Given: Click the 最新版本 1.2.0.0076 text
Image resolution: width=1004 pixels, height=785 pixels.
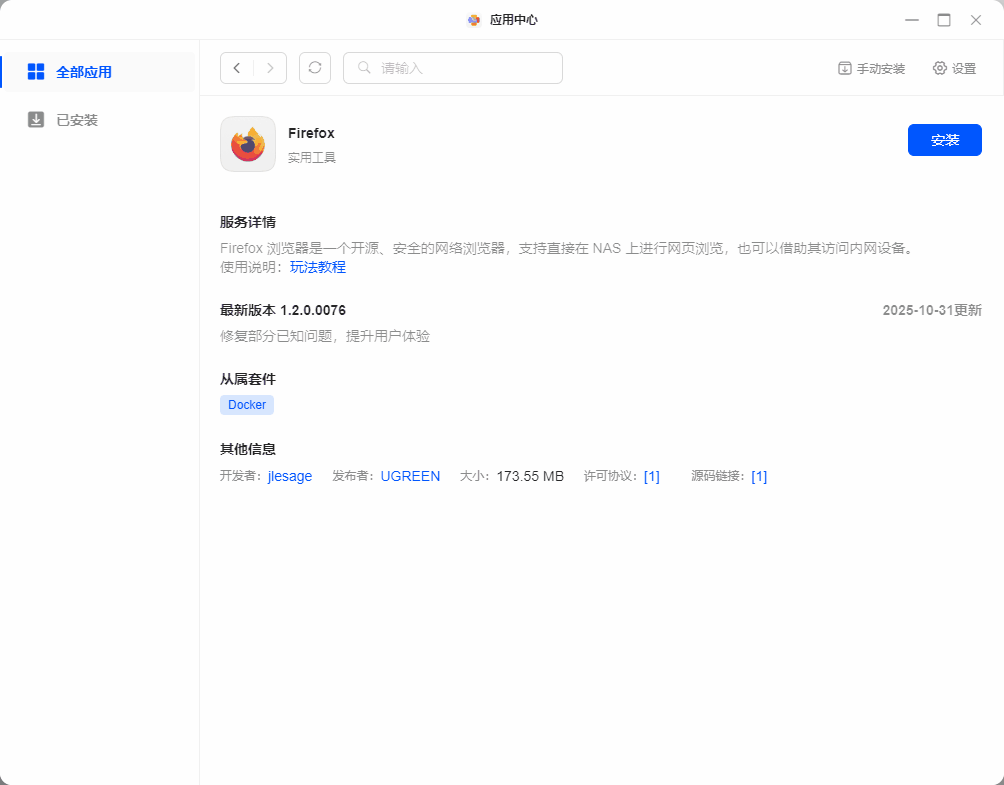Looking at the screenshot, I should pos(283,311).
